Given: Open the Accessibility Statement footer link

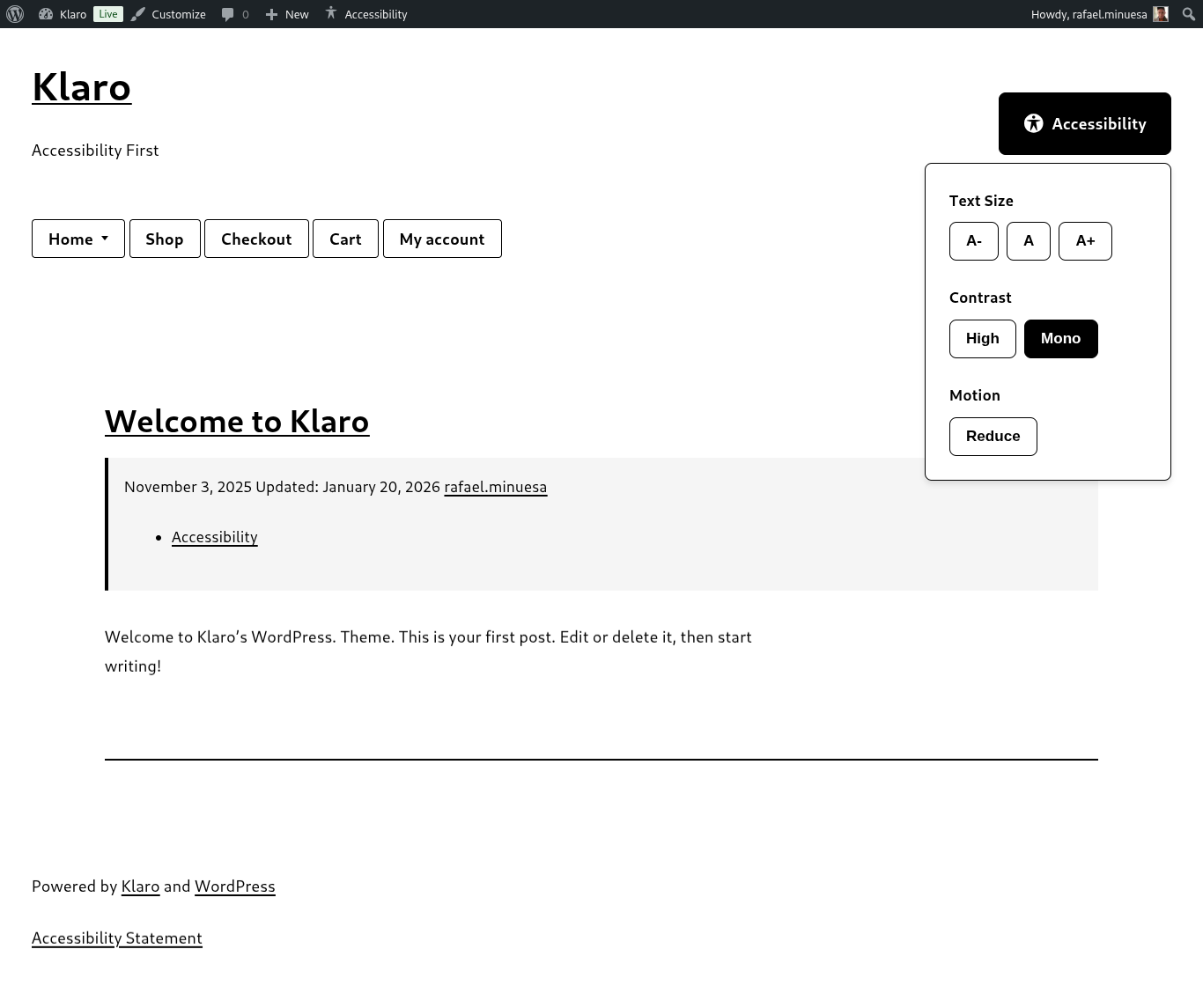Looking at the screenshot, I should click(117, 938).
